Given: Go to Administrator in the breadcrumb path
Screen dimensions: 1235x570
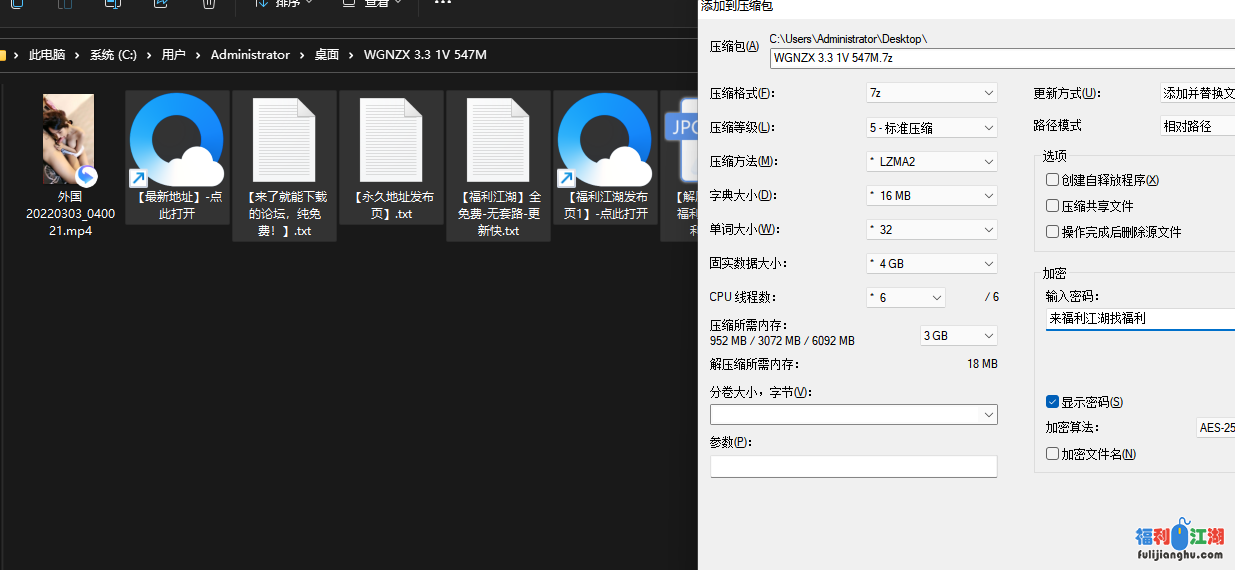Looking at the screenshot, I should point(250,55).
